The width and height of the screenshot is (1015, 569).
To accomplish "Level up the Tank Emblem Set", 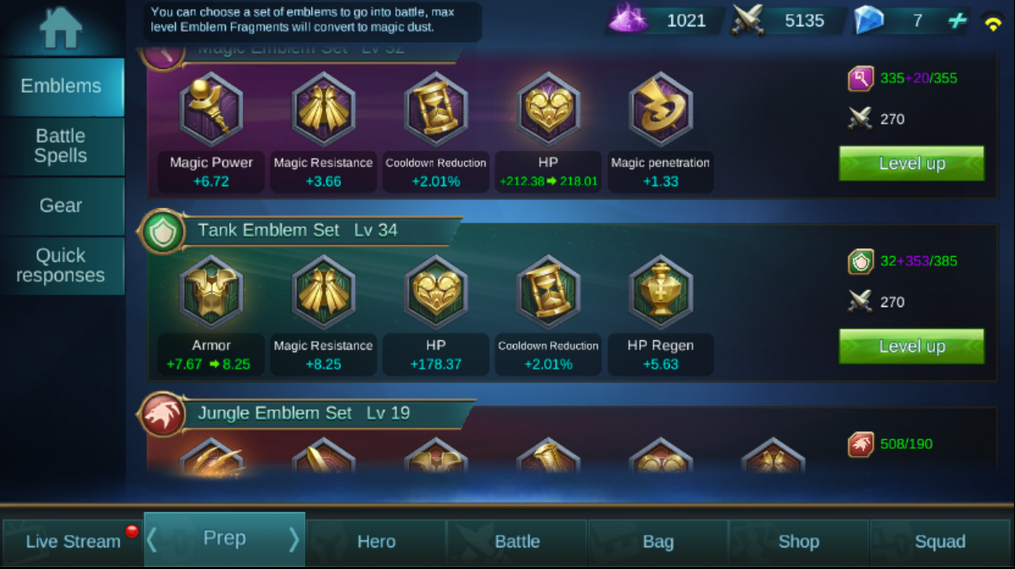I will point(911,346).
